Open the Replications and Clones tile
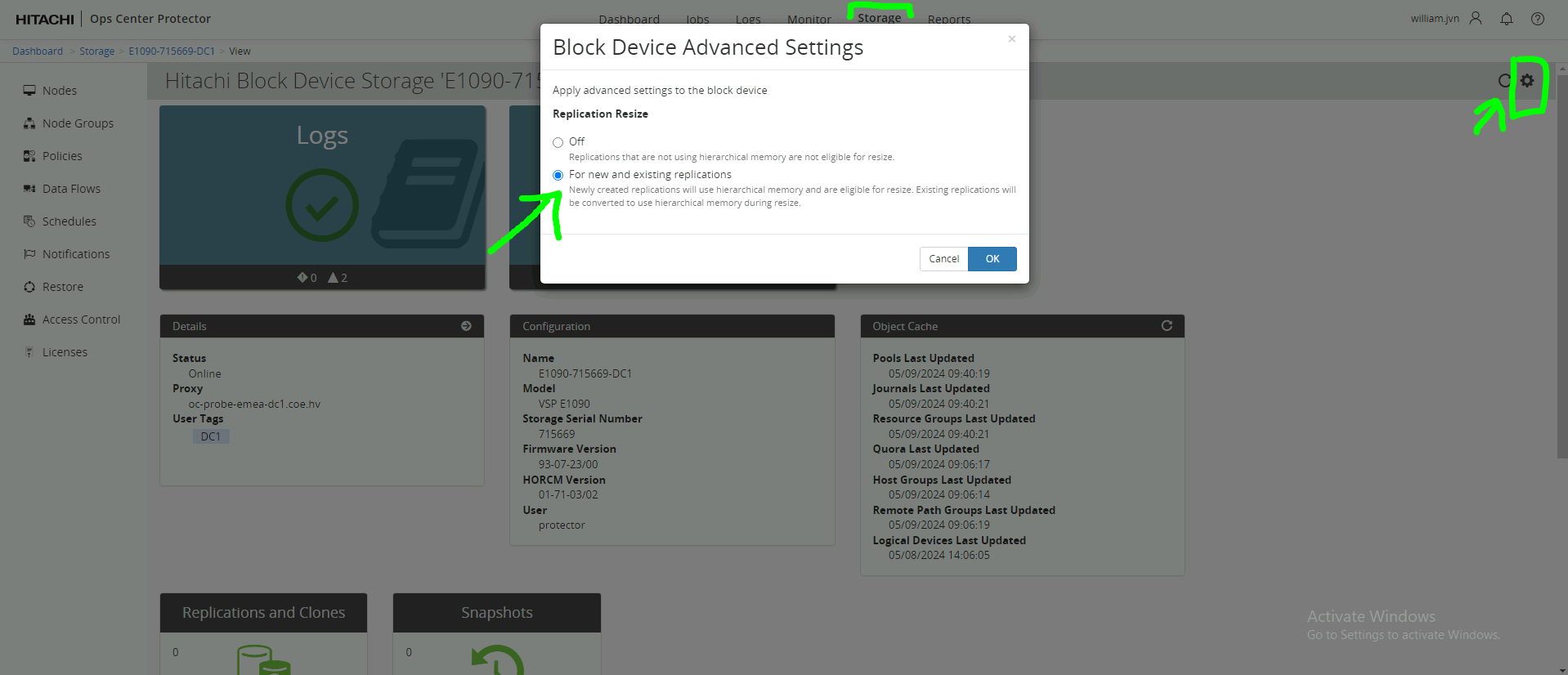Image resolution: width=1568 pixels, height=675 pixels. point(263,634)
